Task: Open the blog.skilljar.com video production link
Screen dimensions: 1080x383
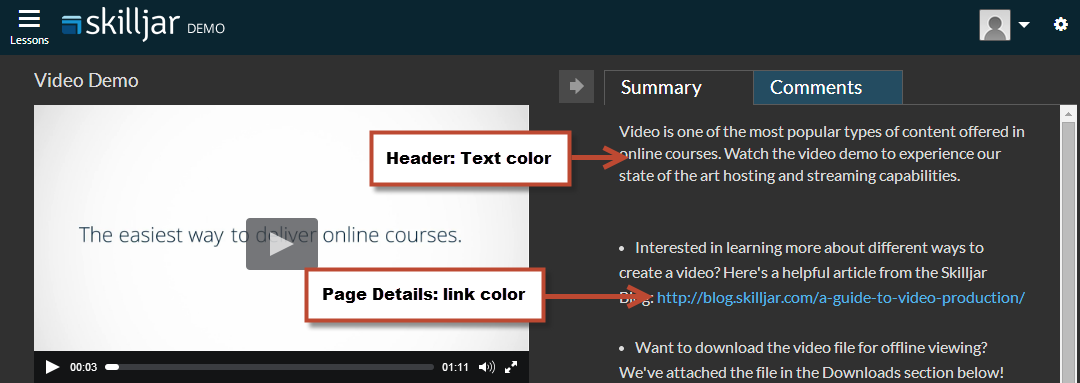Action: (841, 298)
